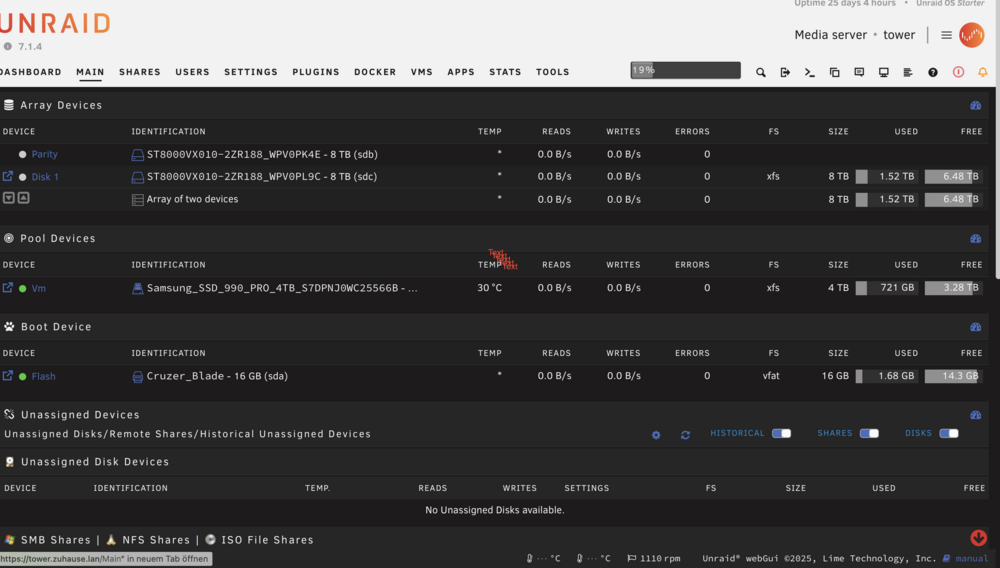Screen dimensions: 1000x568
Task: Browse Disk 1 via its external-link icon
Action: tap(8, 176)
